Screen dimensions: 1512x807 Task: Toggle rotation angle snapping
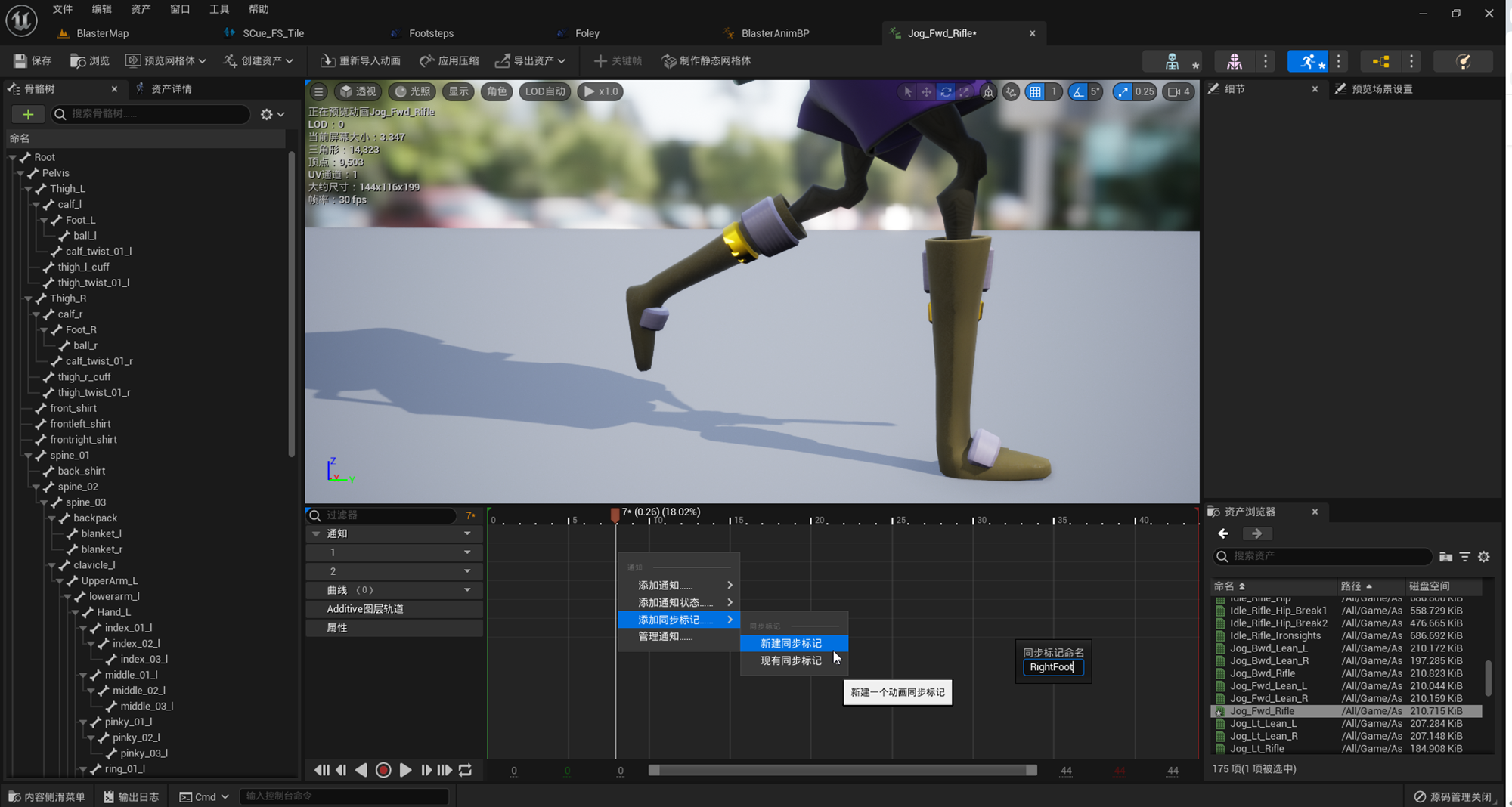click(1078, 91)
